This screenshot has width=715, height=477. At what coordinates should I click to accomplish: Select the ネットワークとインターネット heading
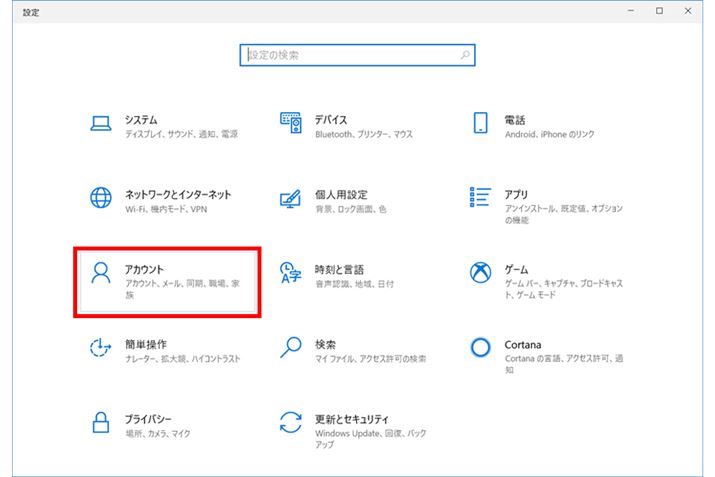(x=178, y=194)
